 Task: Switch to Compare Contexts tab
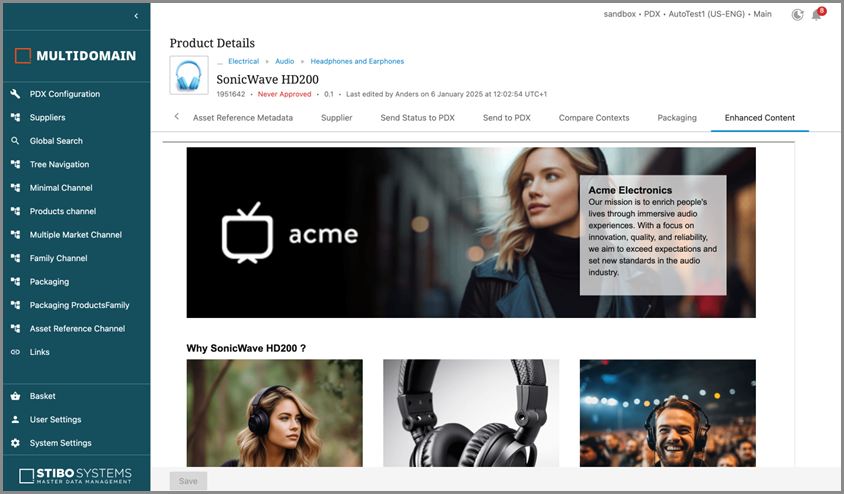594,117
